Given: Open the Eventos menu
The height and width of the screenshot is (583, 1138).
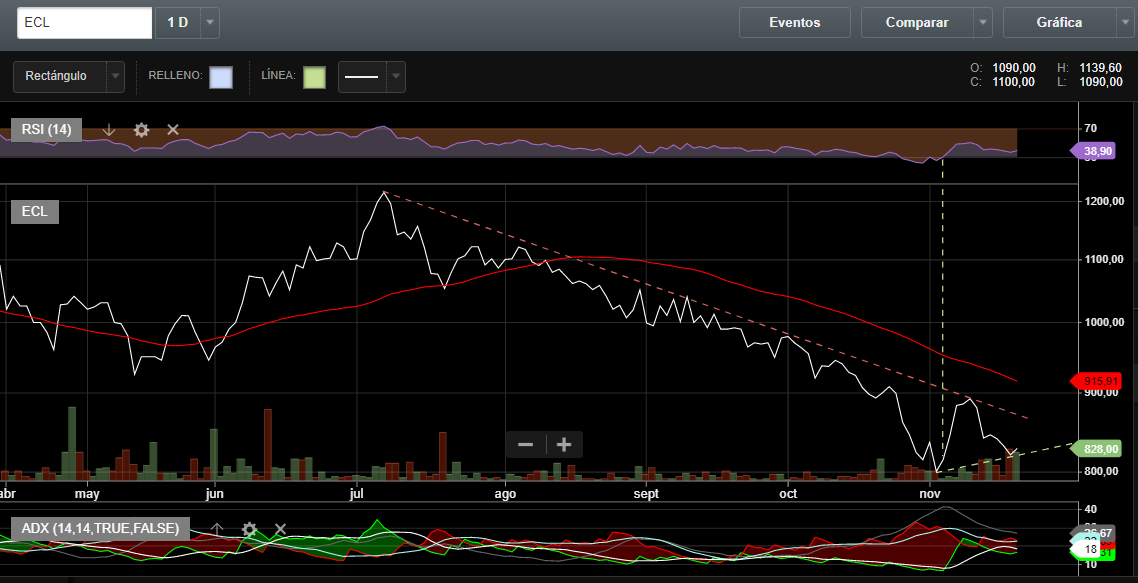Looking at the screenshot, I should coord(794,23).
